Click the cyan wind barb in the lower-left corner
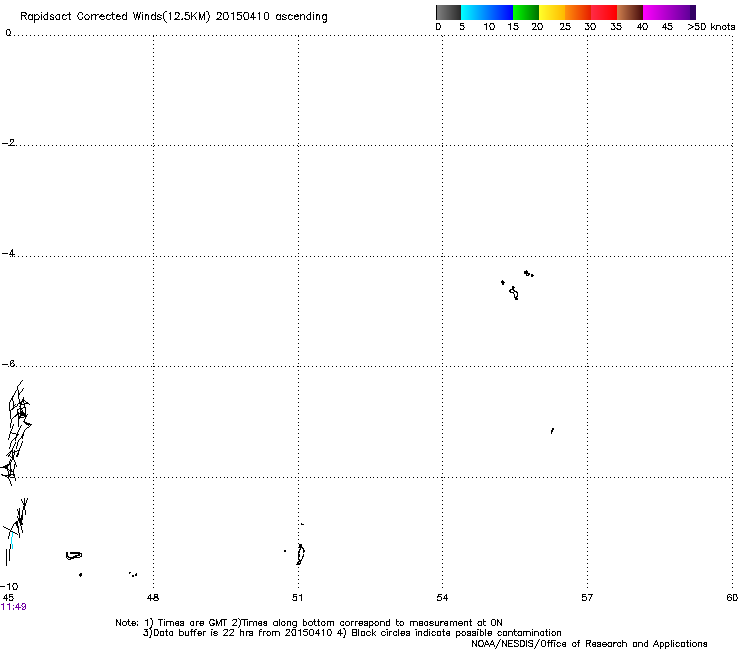The image size is (740, 650). point(12,540)
